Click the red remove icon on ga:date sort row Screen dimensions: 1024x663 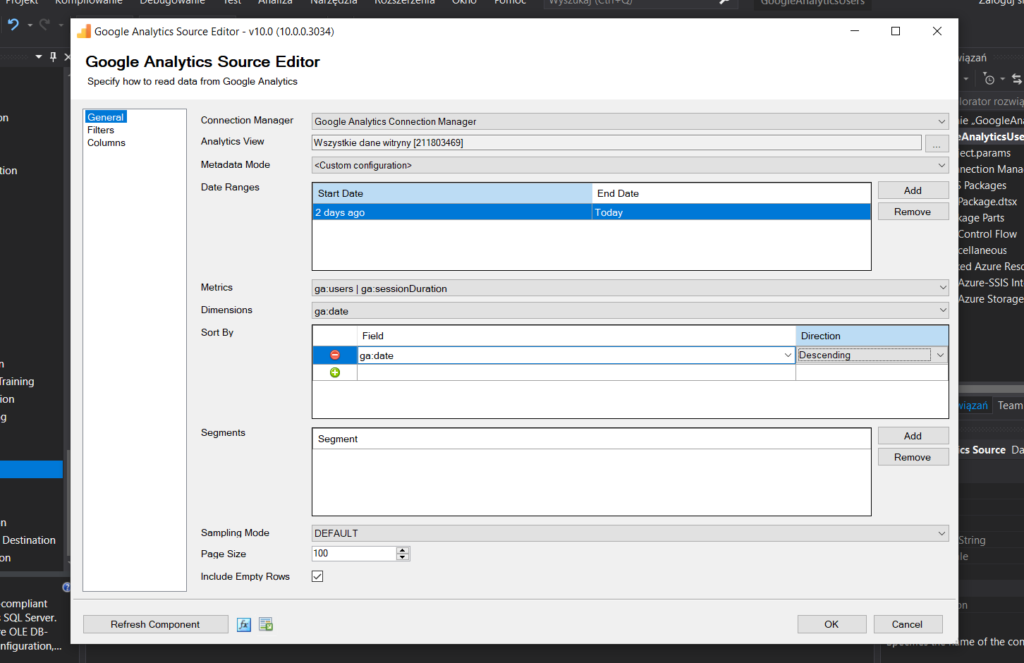(x=335, y=355)
